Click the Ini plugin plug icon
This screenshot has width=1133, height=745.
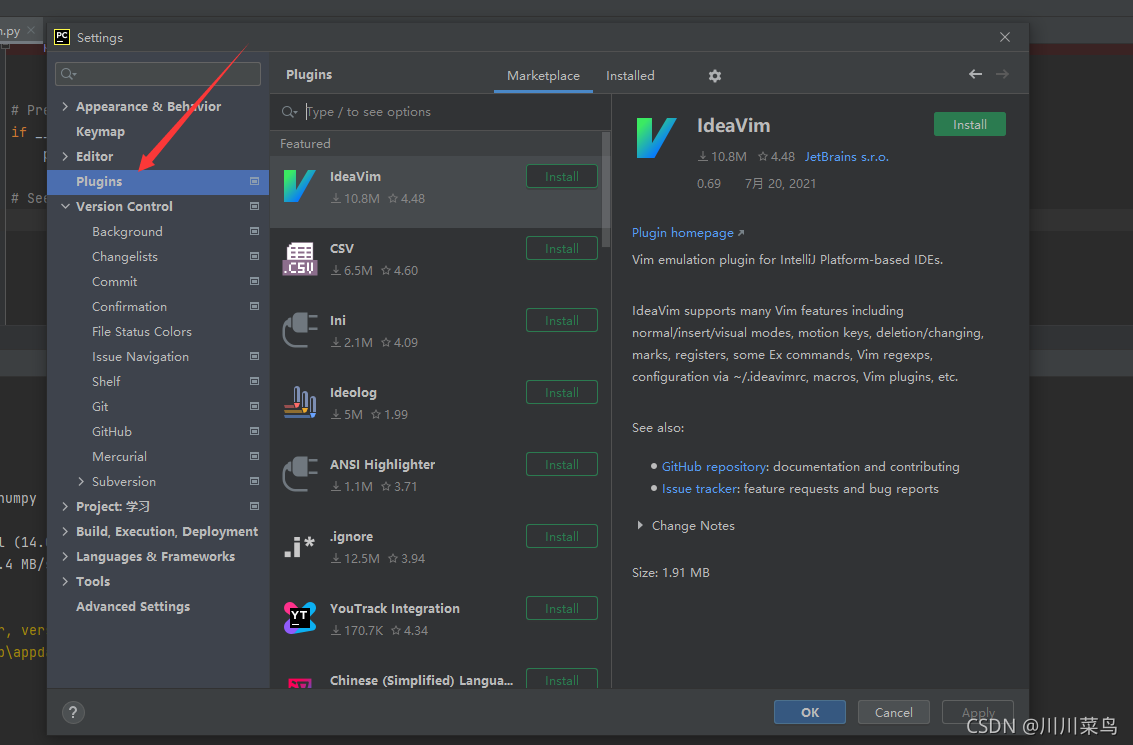(299, 330)
